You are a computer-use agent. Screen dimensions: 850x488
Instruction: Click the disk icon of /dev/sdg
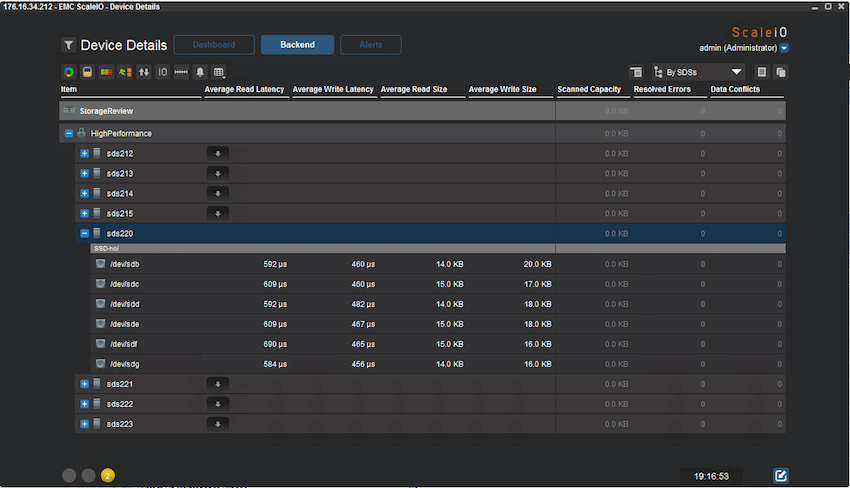[x=100, y=363]
